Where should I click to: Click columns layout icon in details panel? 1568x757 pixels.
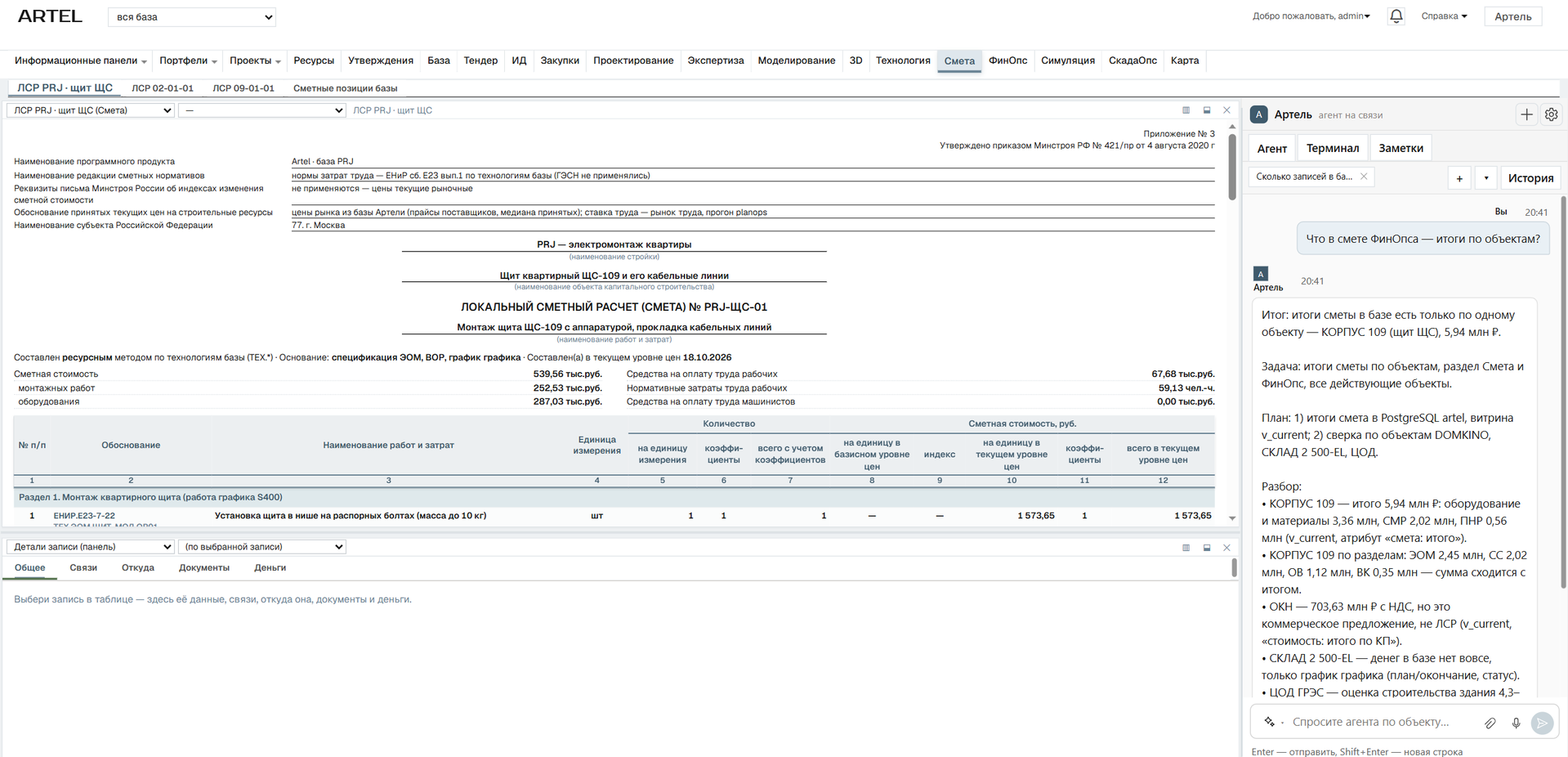[1186, 548]
